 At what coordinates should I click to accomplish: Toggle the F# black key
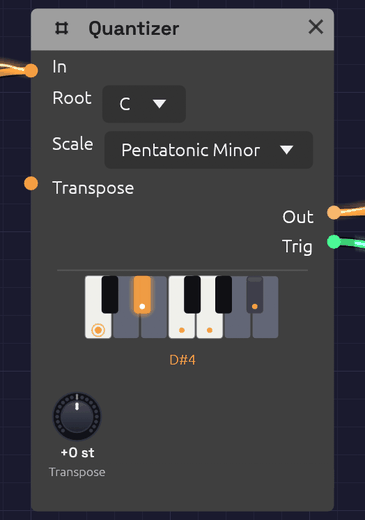click(x=192, y=294)
